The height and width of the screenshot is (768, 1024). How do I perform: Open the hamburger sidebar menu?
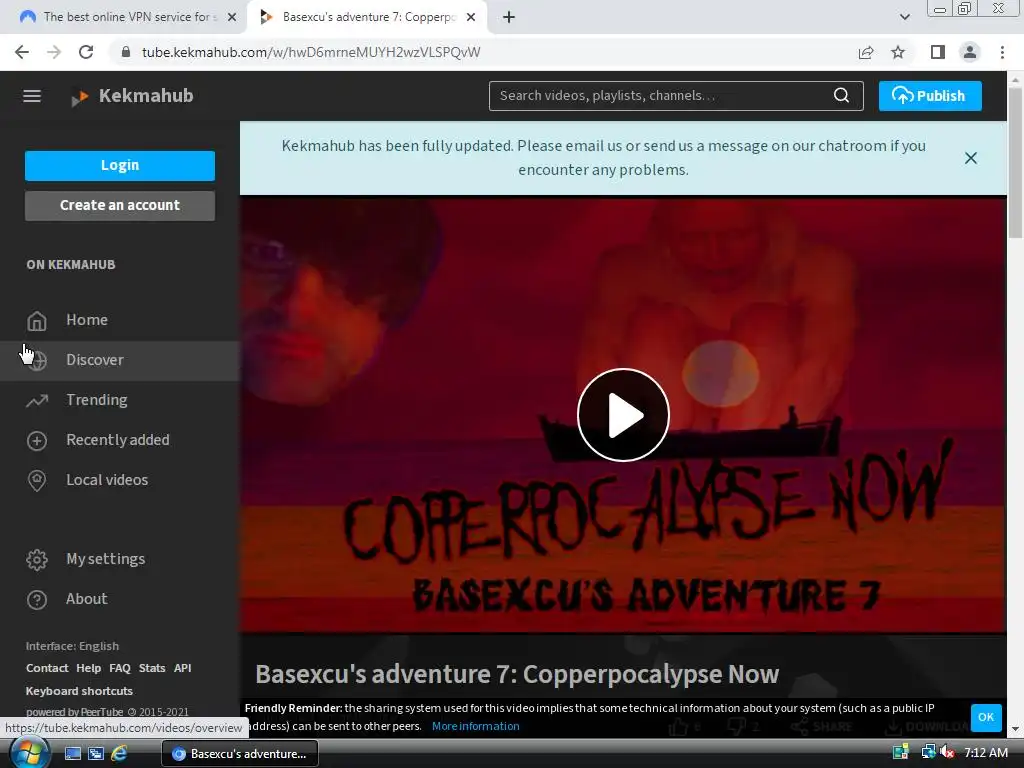32,96
